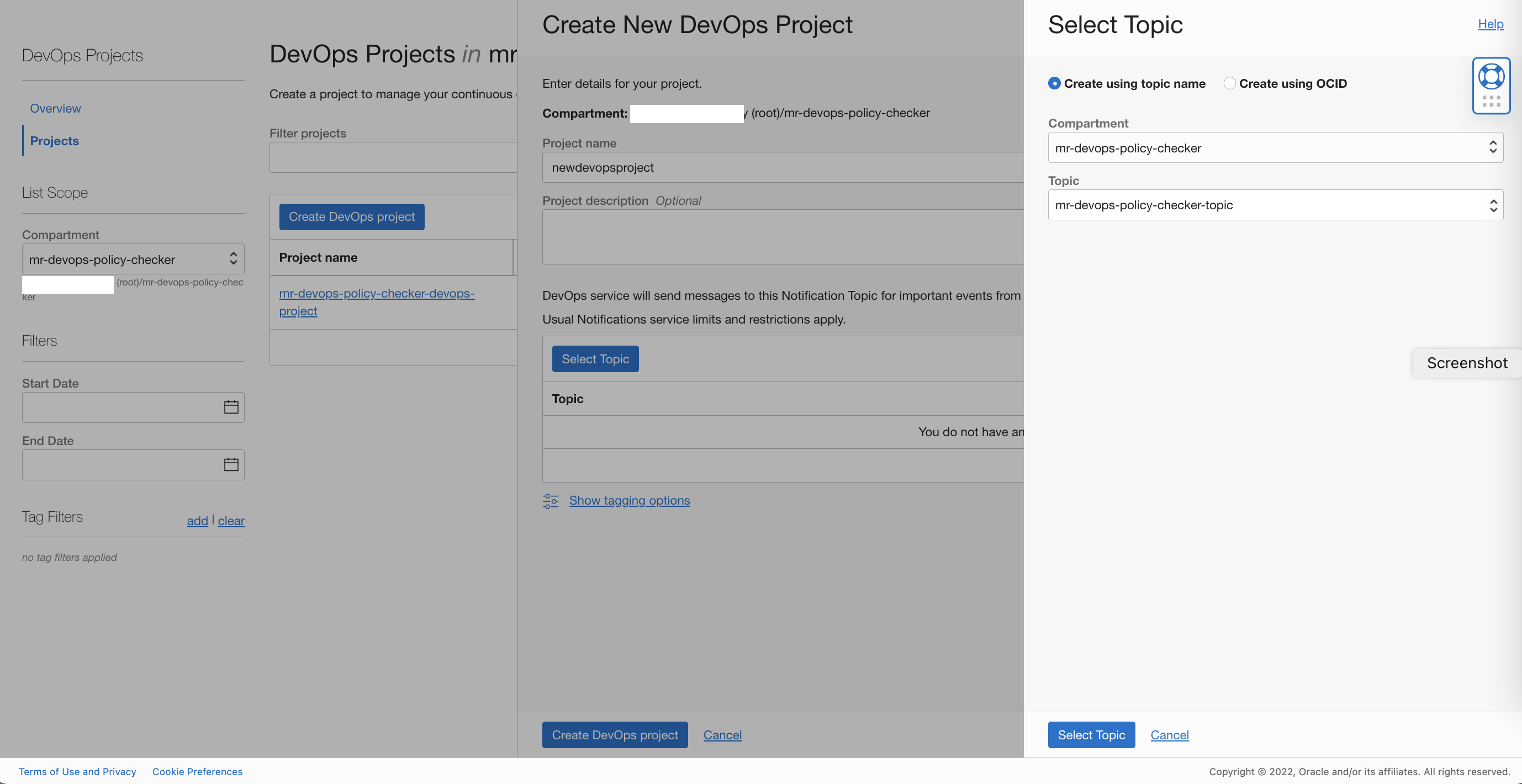This screenshot has height=784, width=1522.
Task: Focus the Project description text area
Action: click(783, 236)
